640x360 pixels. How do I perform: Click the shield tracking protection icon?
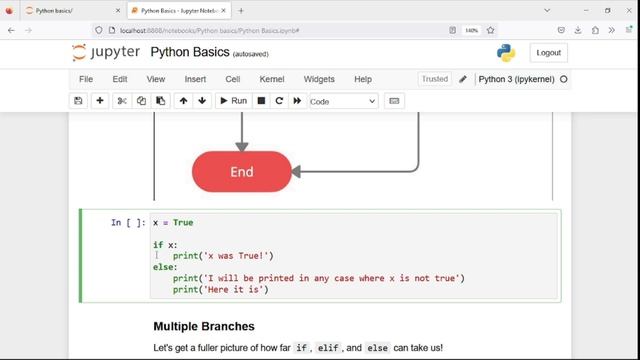99,30
